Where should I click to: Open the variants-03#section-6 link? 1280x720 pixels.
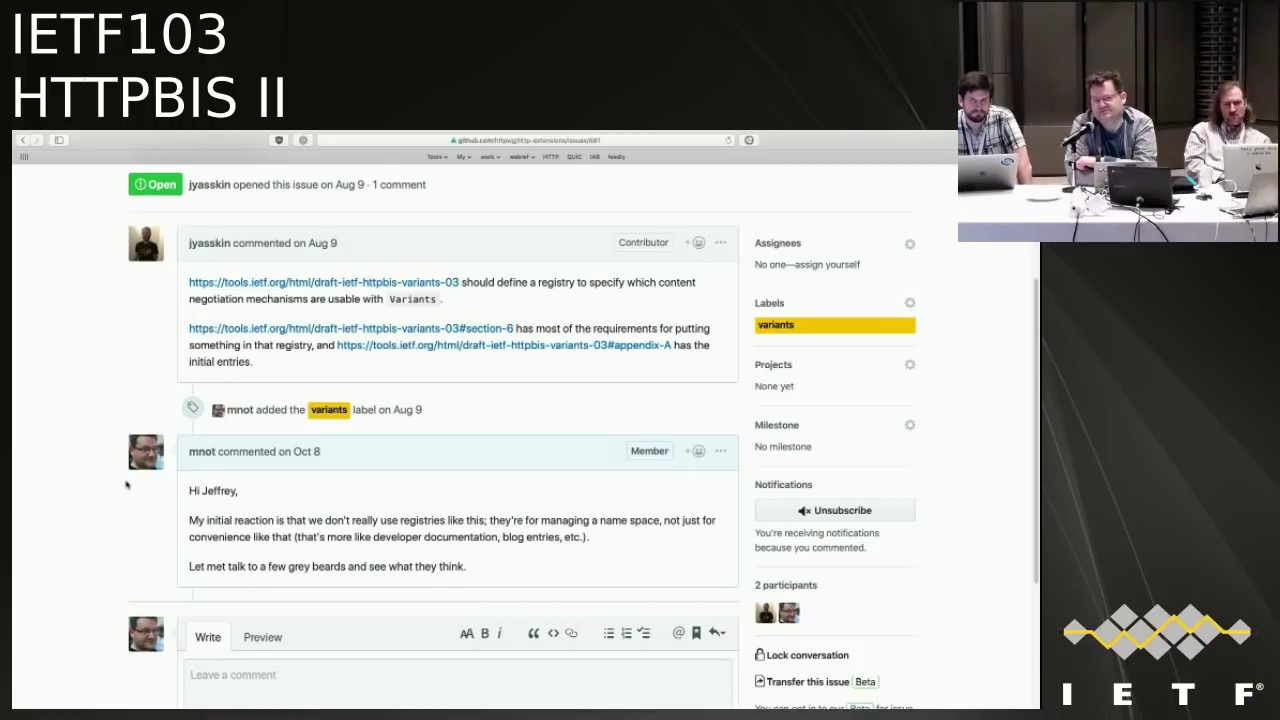[351, 329]
